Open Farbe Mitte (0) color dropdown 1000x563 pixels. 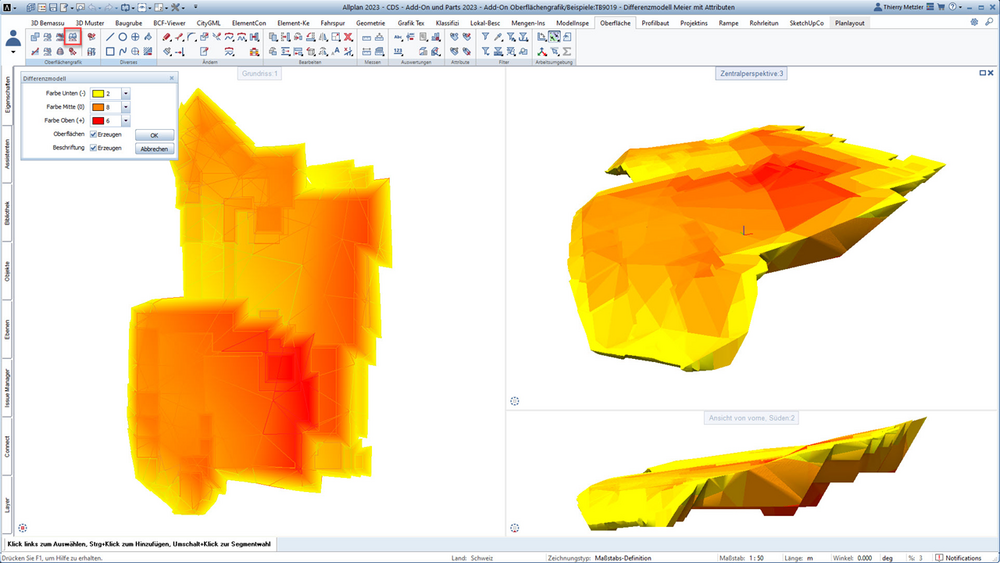(126, 107)
